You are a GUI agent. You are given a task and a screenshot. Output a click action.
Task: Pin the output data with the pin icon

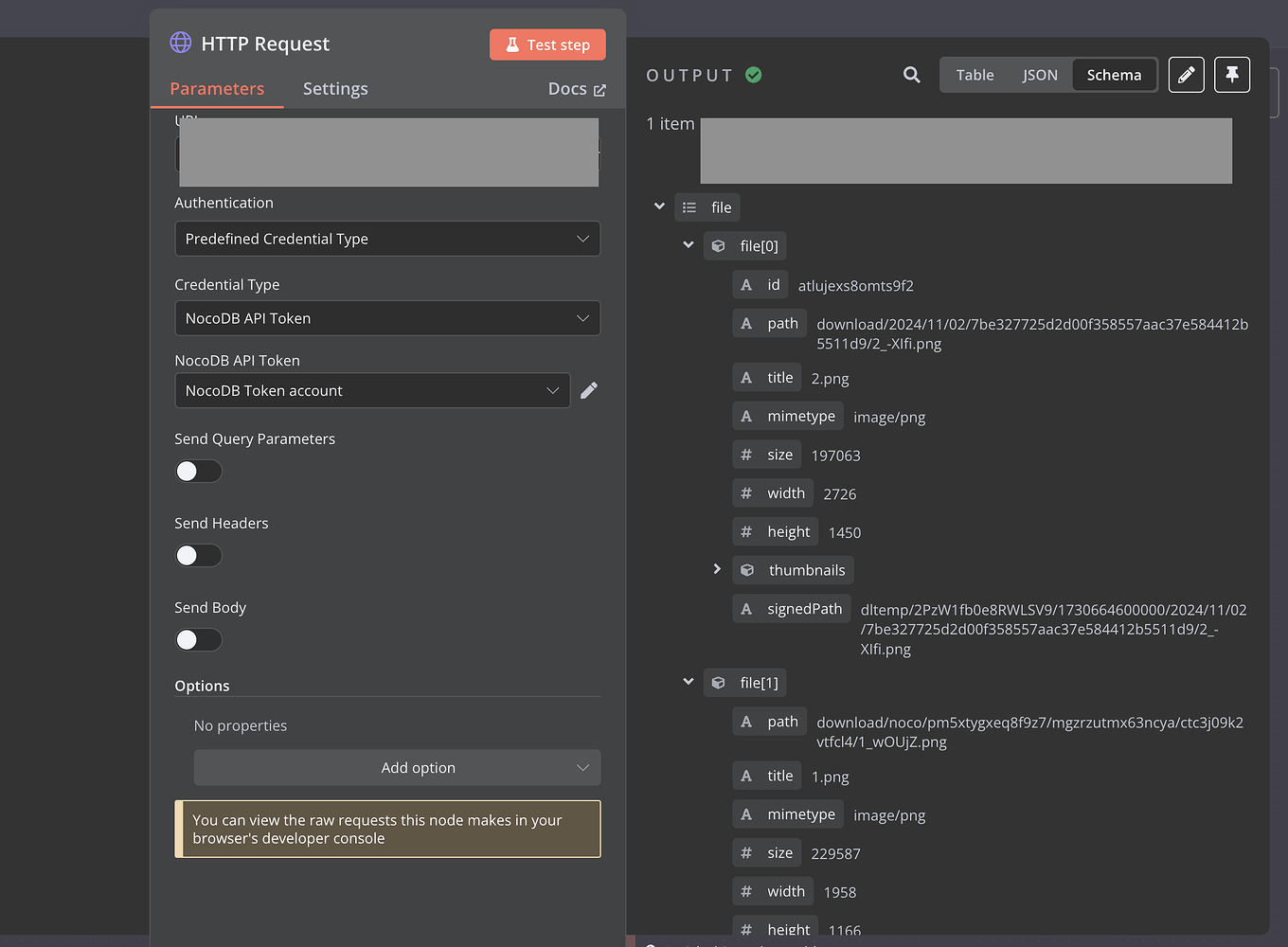tap(1231, 74)
